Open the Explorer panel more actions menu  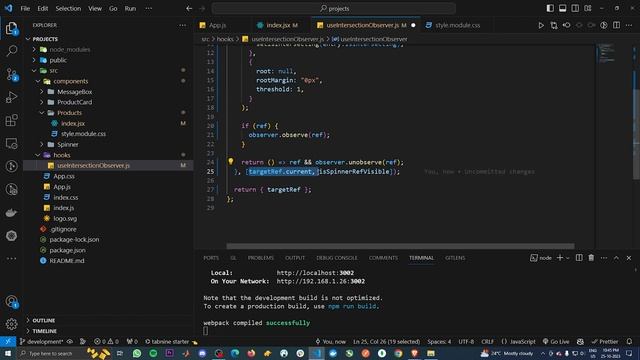pyautogui.click(x=182, y=25)
